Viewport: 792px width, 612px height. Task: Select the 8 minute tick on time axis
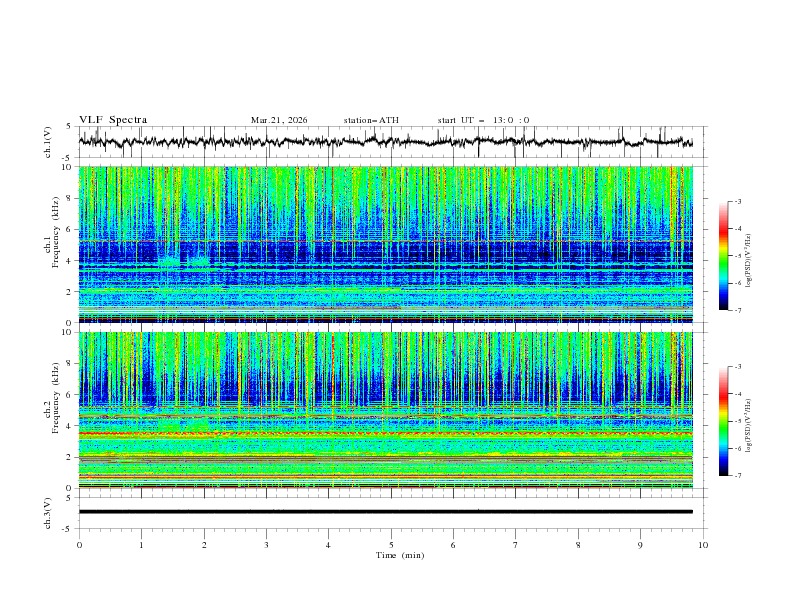click(x=578, y=545)
